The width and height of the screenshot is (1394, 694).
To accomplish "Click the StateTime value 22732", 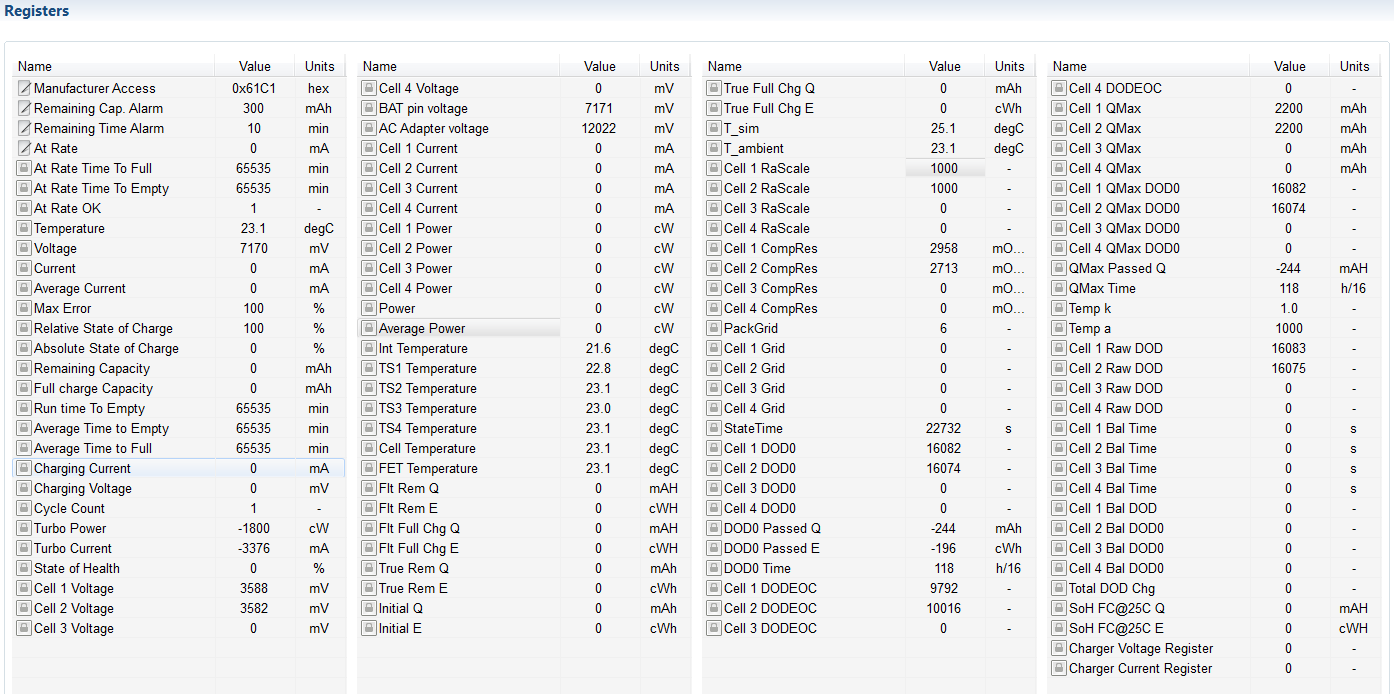I will point(944,428).
